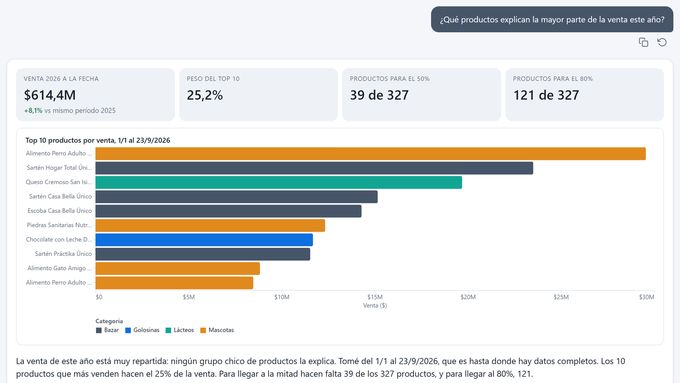The height and width of the screenshot is (383, 680).
Task: Click the question bubble about productos
Action: point(552,19)
